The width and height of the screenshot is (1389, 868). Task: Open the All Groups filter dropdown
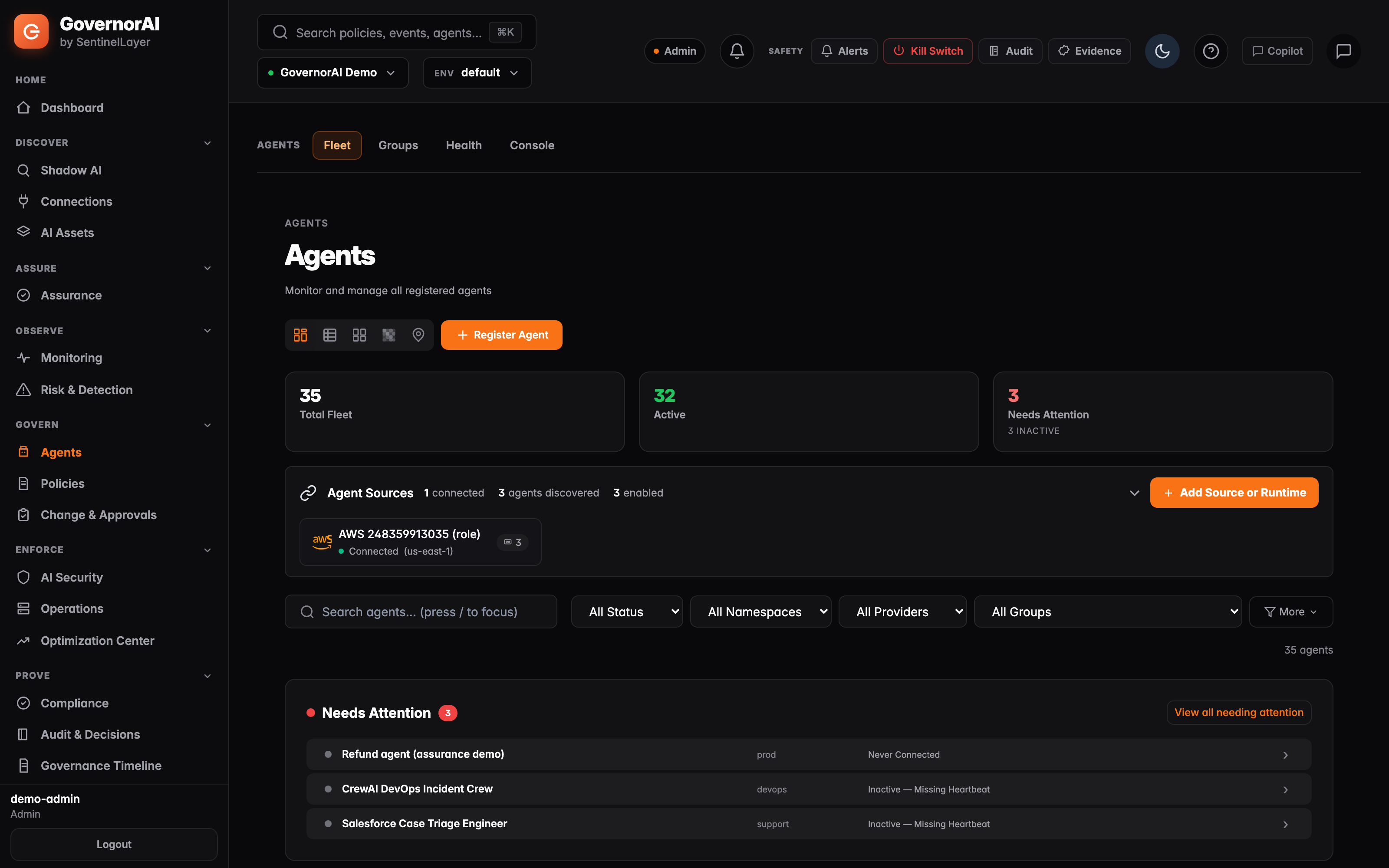[x=1108, y=612]
